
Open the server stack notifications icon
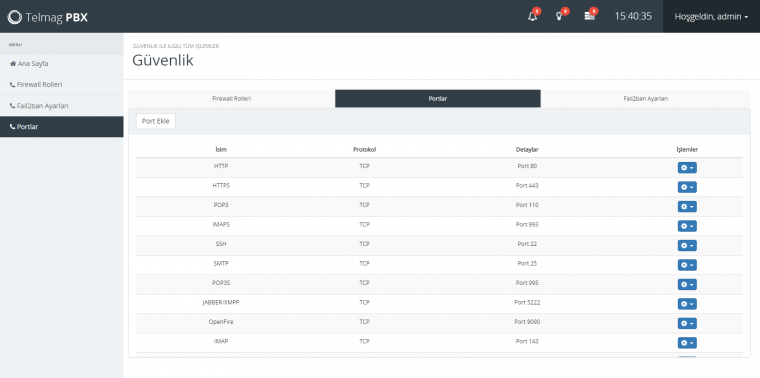[x=589, y=16]
